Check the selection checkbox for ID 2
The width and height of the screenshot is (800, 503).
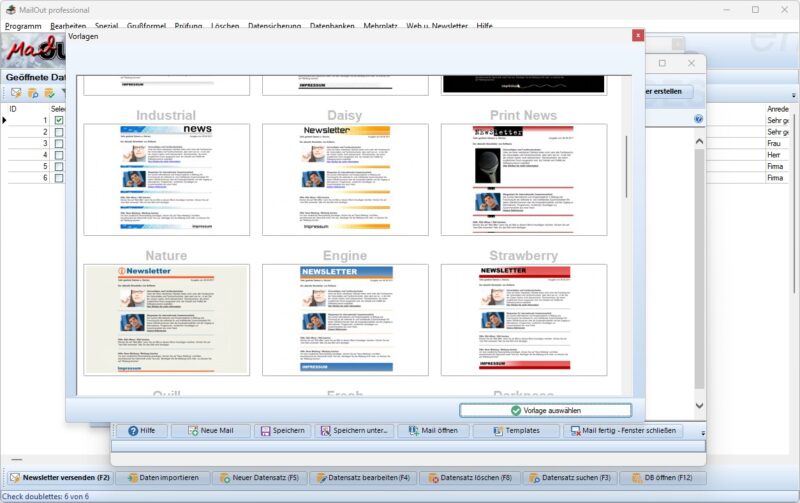tap(59, 132)
